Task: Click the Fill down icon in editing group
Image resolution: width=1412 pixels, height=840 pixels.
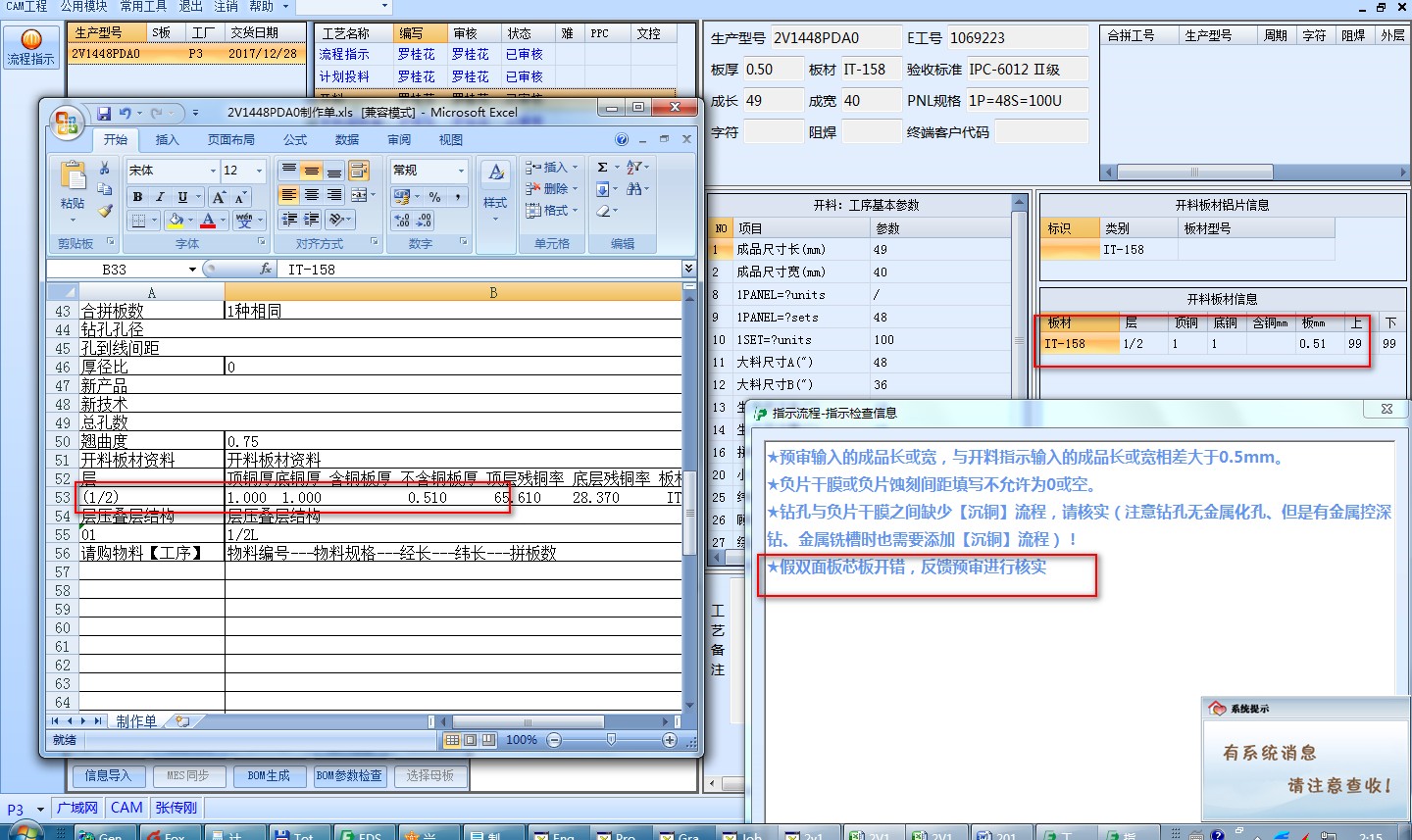Action: (x=602, y=189)
